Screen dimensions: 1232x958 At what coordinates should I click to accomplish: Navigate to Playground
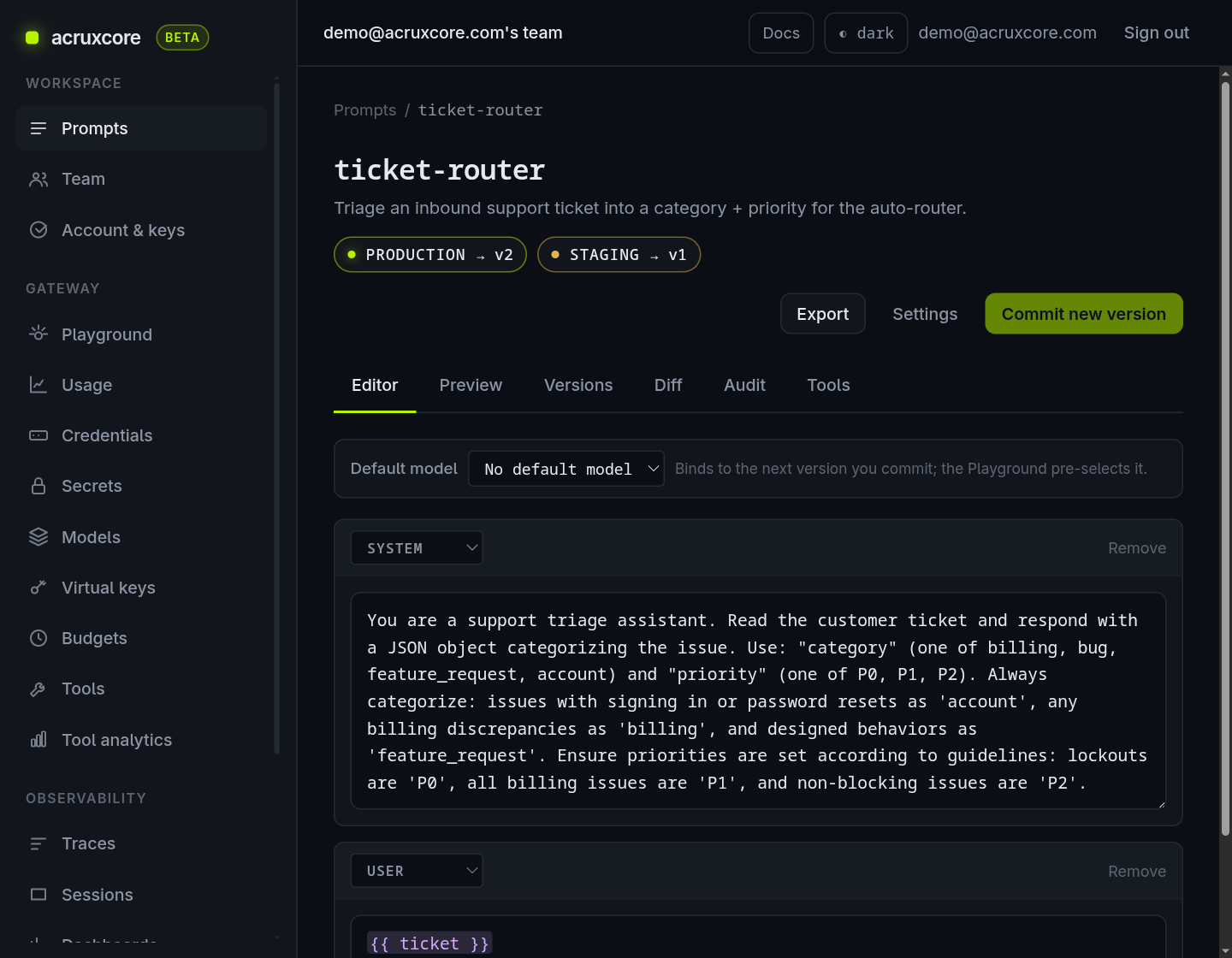141,334
